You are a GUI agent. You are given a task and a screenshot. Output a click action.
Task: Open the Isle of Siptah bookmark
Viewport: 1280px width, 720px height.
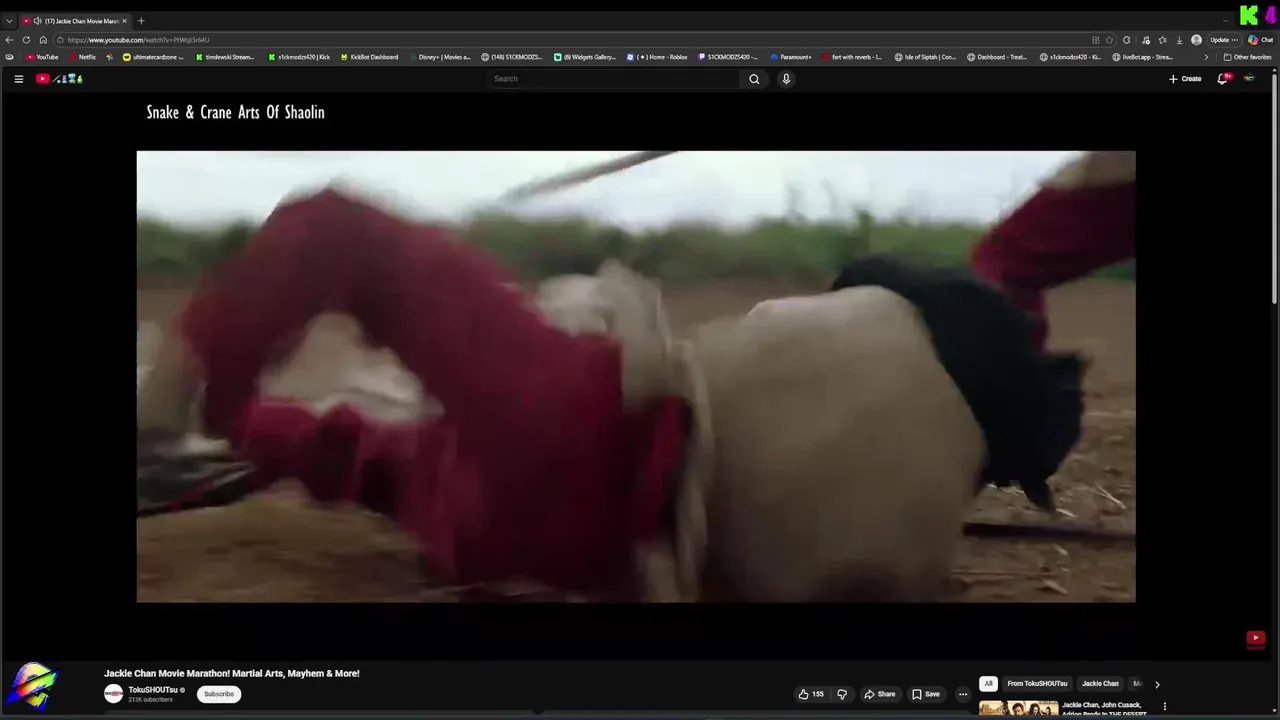pos(925,57)
